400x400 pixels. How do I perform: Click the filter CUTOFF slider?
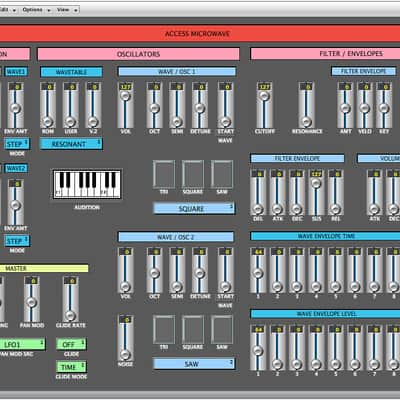(264, 105)
